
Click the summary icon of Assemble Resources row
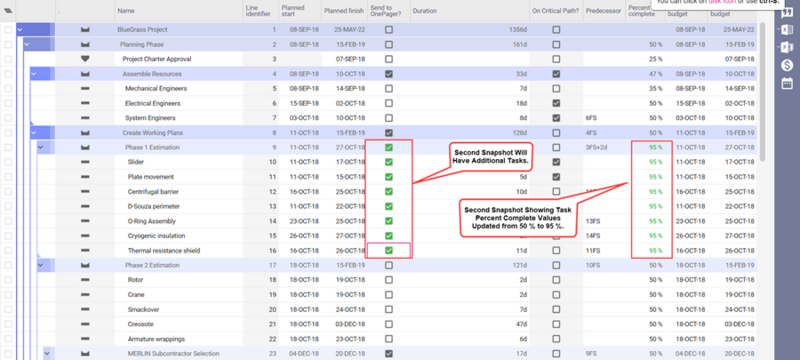[85, 74]
